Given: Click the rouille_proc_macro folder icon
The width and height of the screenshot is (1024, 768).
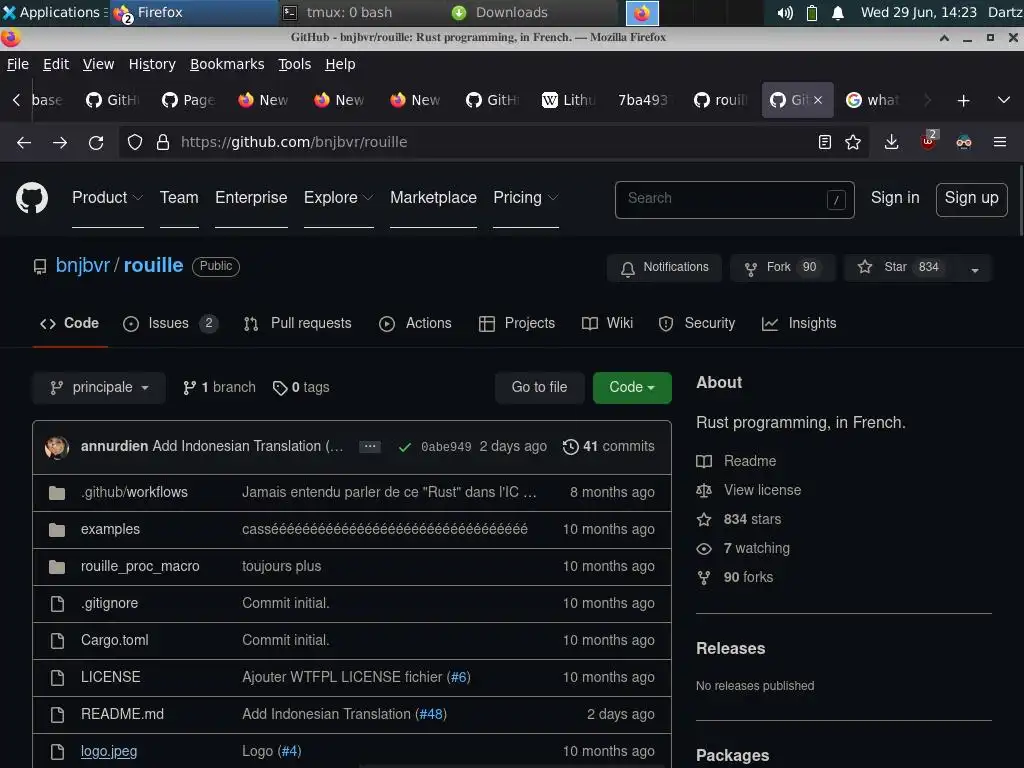Looking at the screenshot, I should [57, 567].
